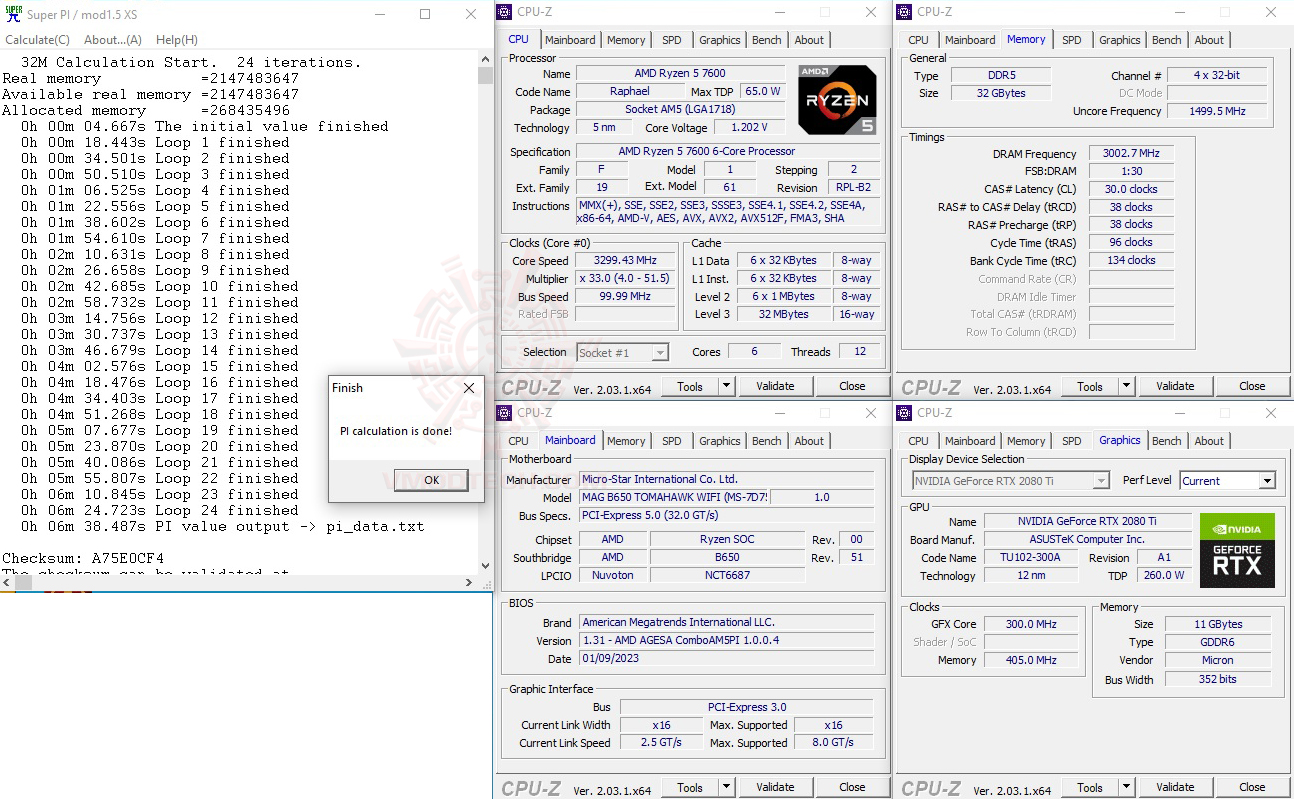
Task: Open the Mainboard tab in the Graphics window
Action: 970,441
